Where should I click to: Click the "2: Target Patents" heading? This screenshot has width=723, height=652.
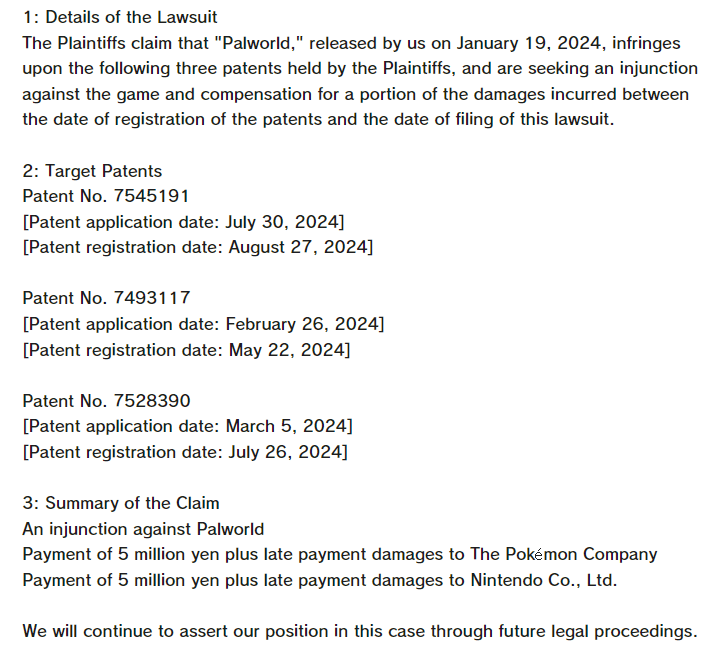[92, 171]
